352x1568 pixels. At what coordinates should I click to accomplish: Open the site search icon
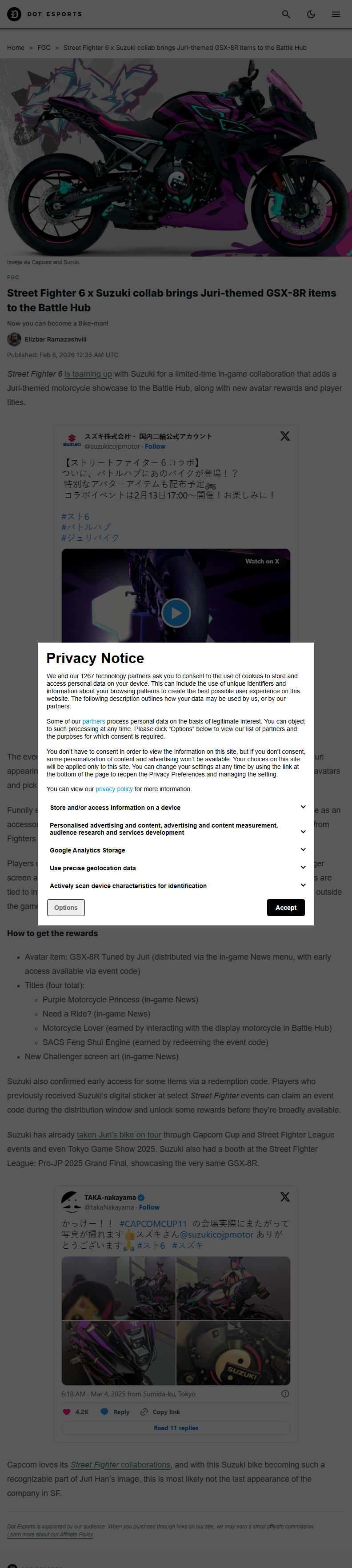click(x=286, y=14)
